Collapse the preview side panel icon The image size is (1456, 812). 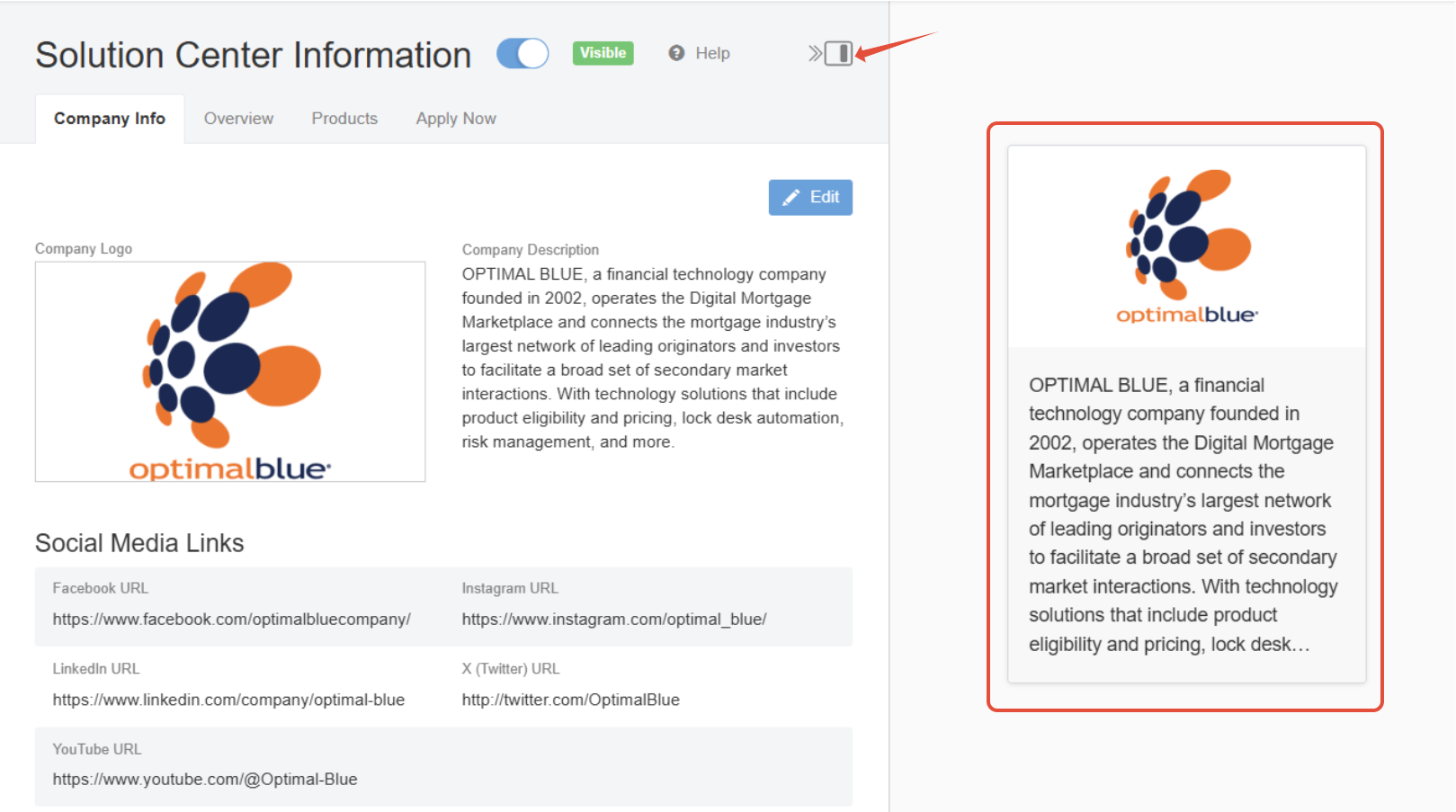(x=838, y=54)
